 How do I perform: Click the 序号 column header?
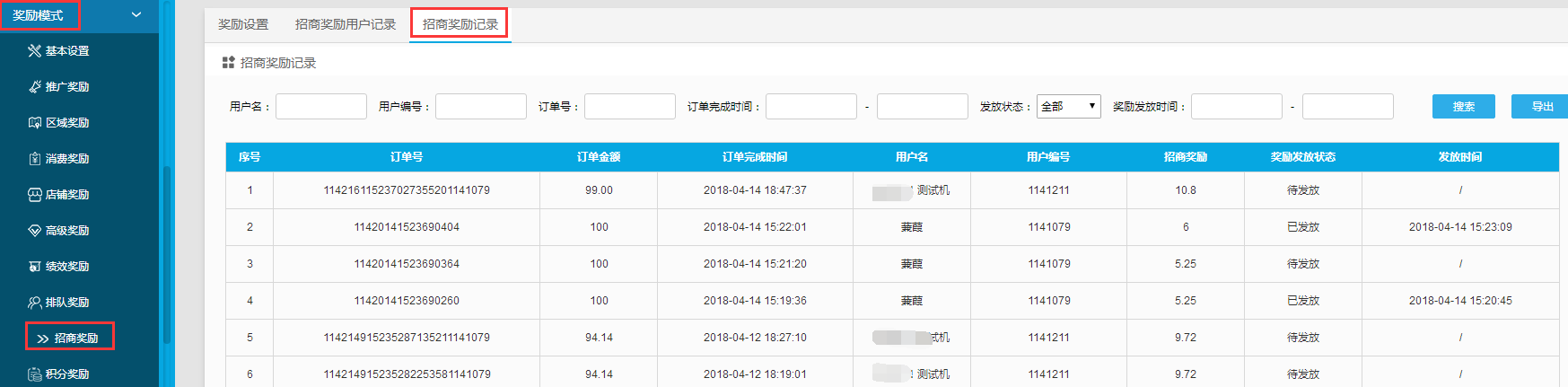pyautogui.click(x=250, y=157)
